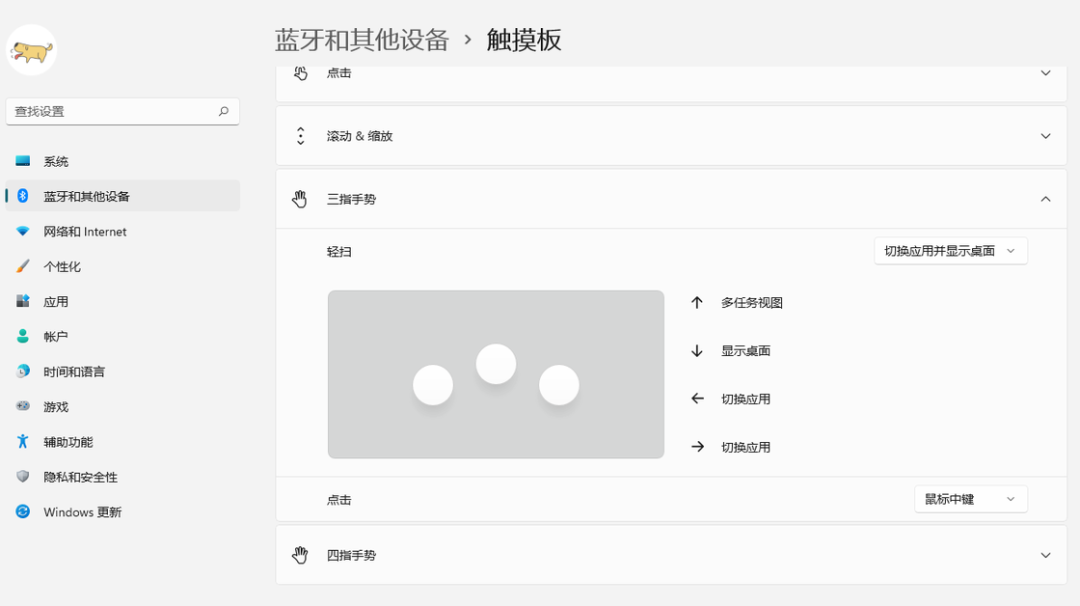Collapse the 三指手势 section chevron
1080x606 pixels.
(x=1045, y=199)
